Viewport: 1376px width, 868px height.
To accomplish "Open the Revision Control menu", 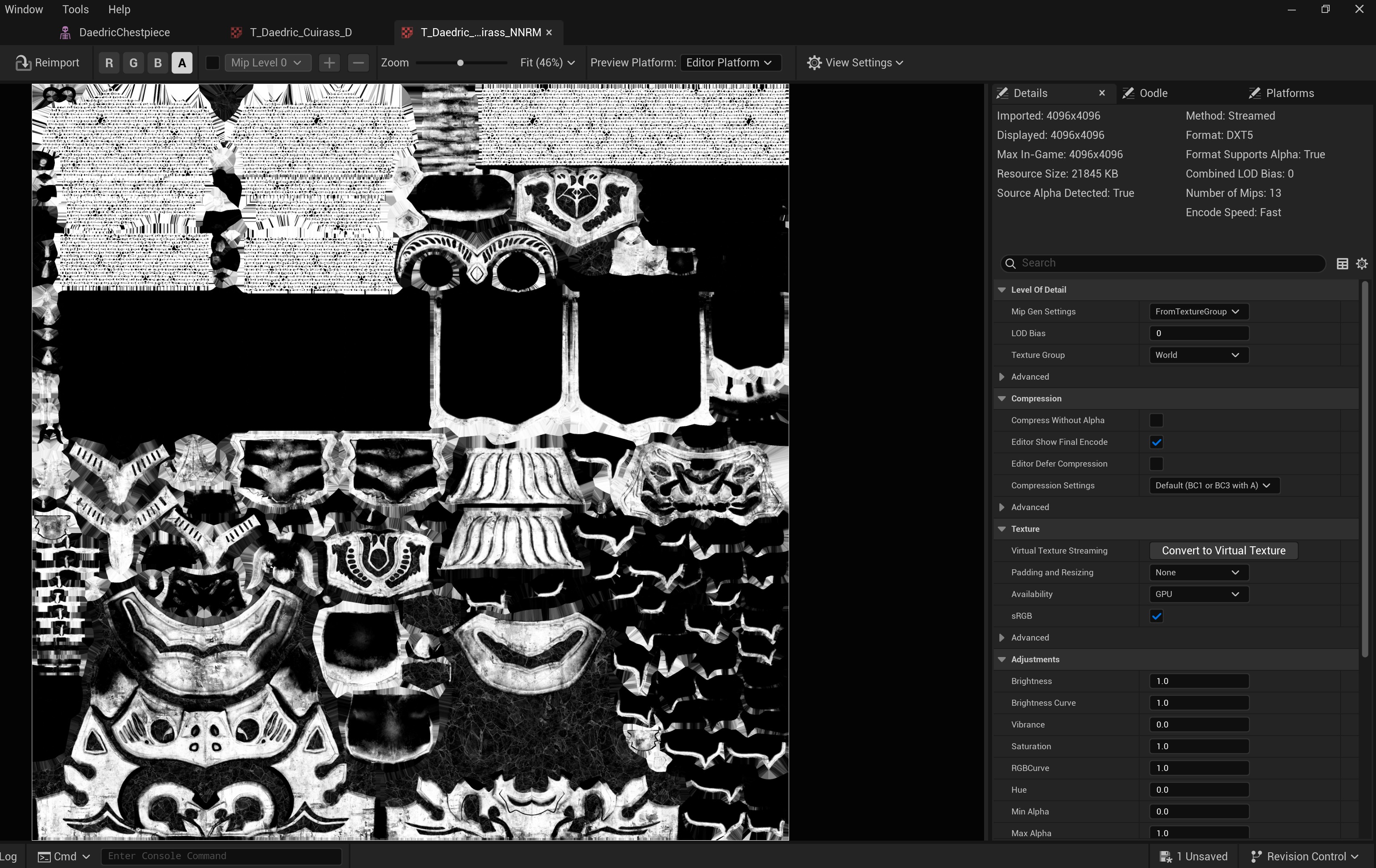I will click(x=1305, y=857).
